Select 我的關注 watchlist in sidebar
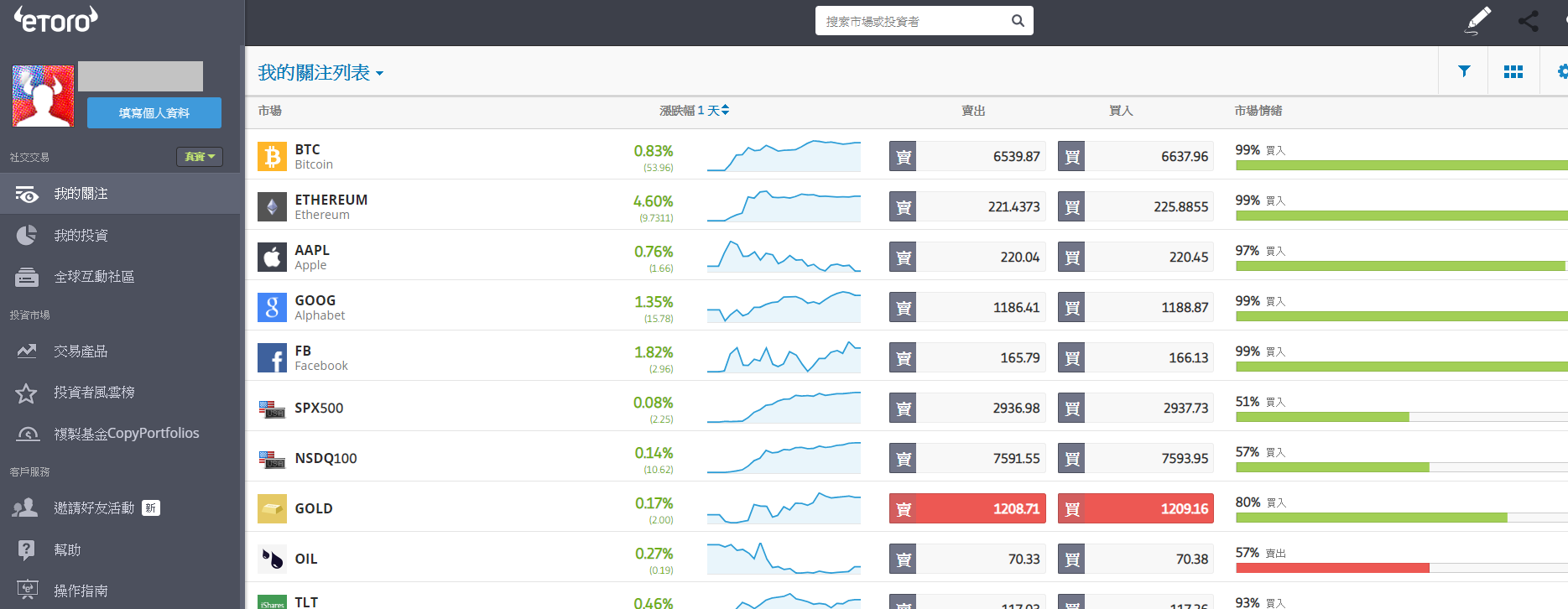Screen dimensions: 1568x609 pos(120,194)
